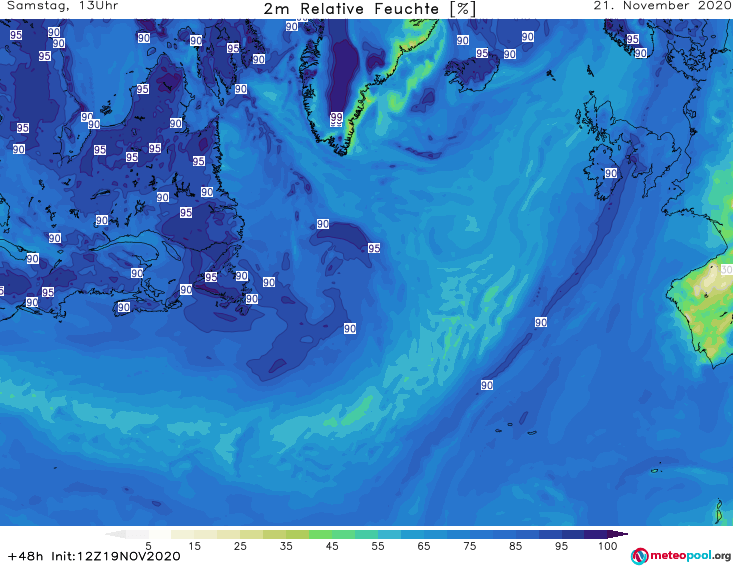The width and height of the screenshot is (733, 566).
Task: Click the colorbar tick label "15"
Action: (194, 546)
